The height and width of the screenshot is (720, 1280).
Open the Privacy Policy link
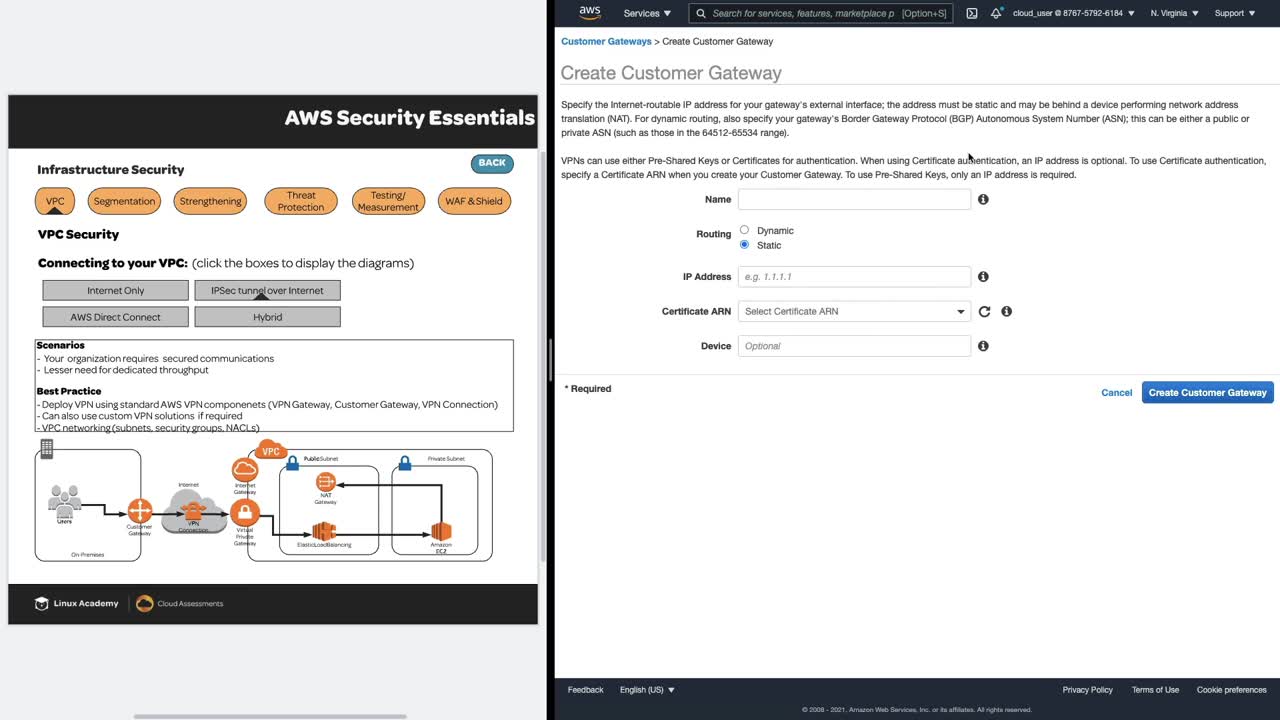pyautogui.click(x=1087, y=690)
